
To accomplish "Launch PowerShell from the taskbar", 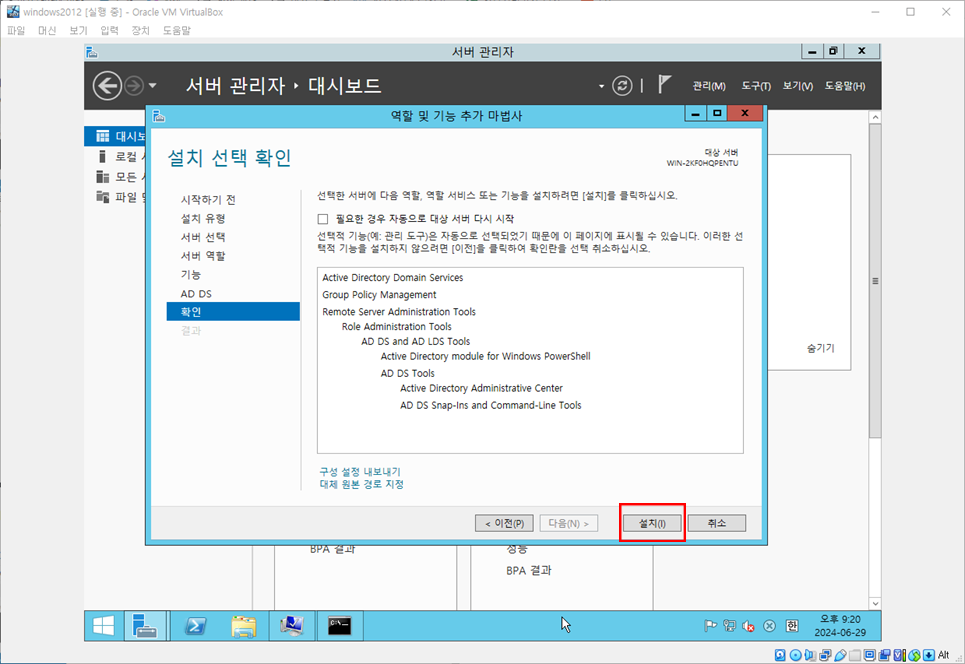I will tap(196, 626).
